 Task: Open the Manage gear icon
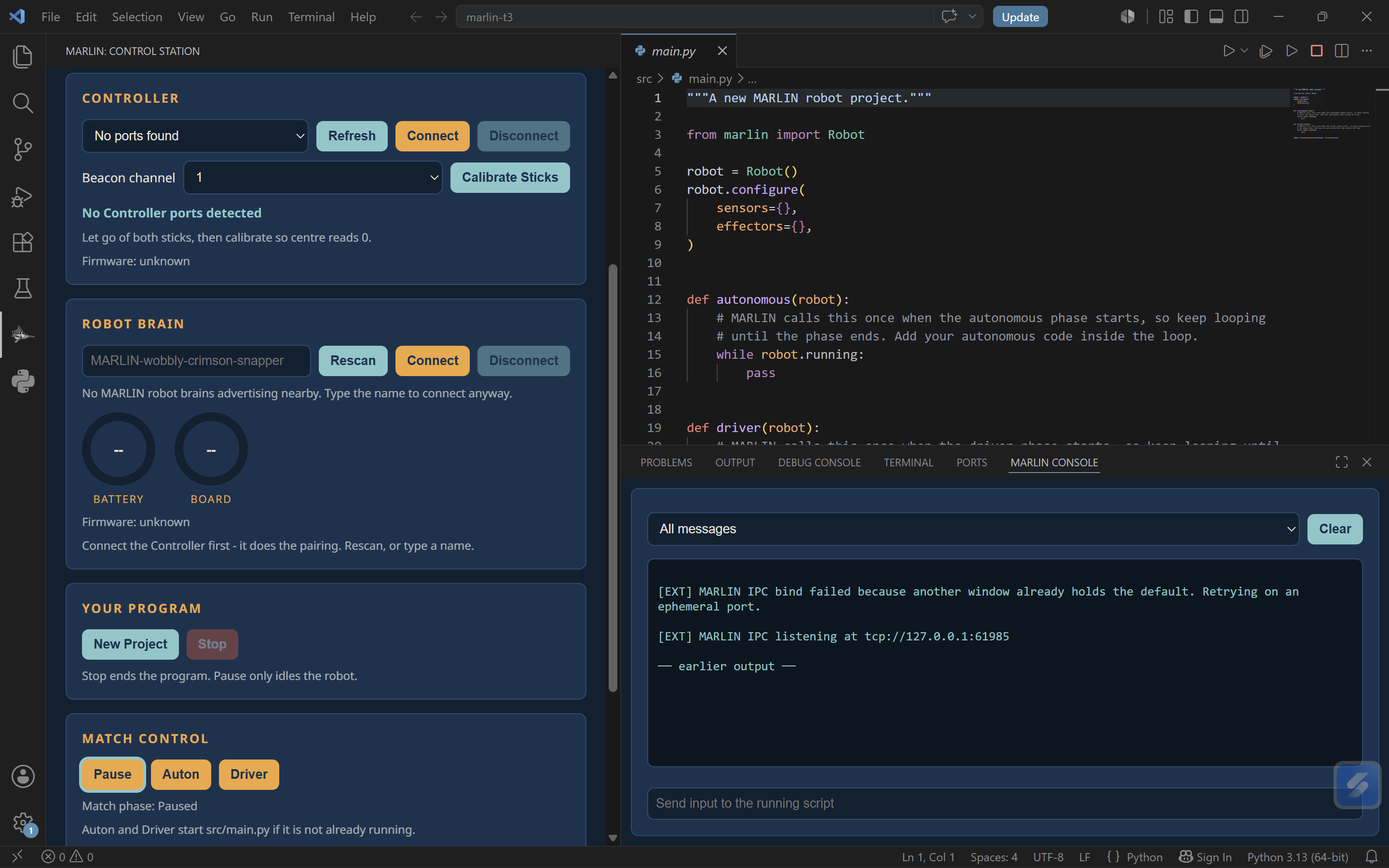tap(23, 823)
